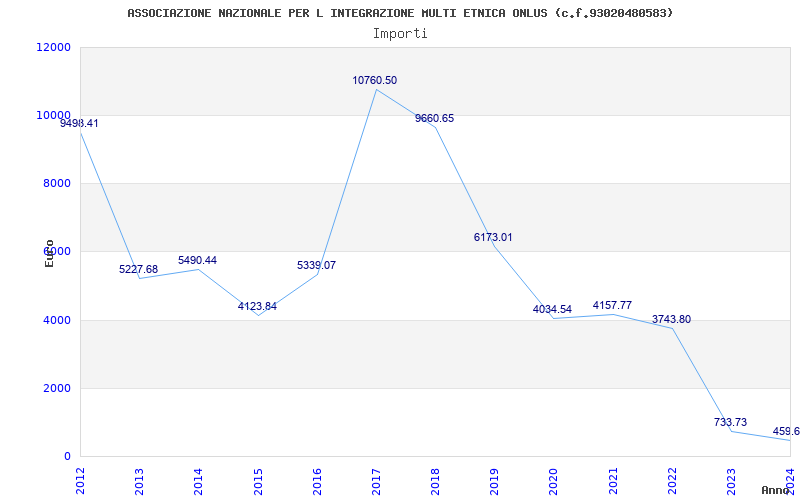Click the Euro y-axis title
The image size is (800, 500).
49,253
